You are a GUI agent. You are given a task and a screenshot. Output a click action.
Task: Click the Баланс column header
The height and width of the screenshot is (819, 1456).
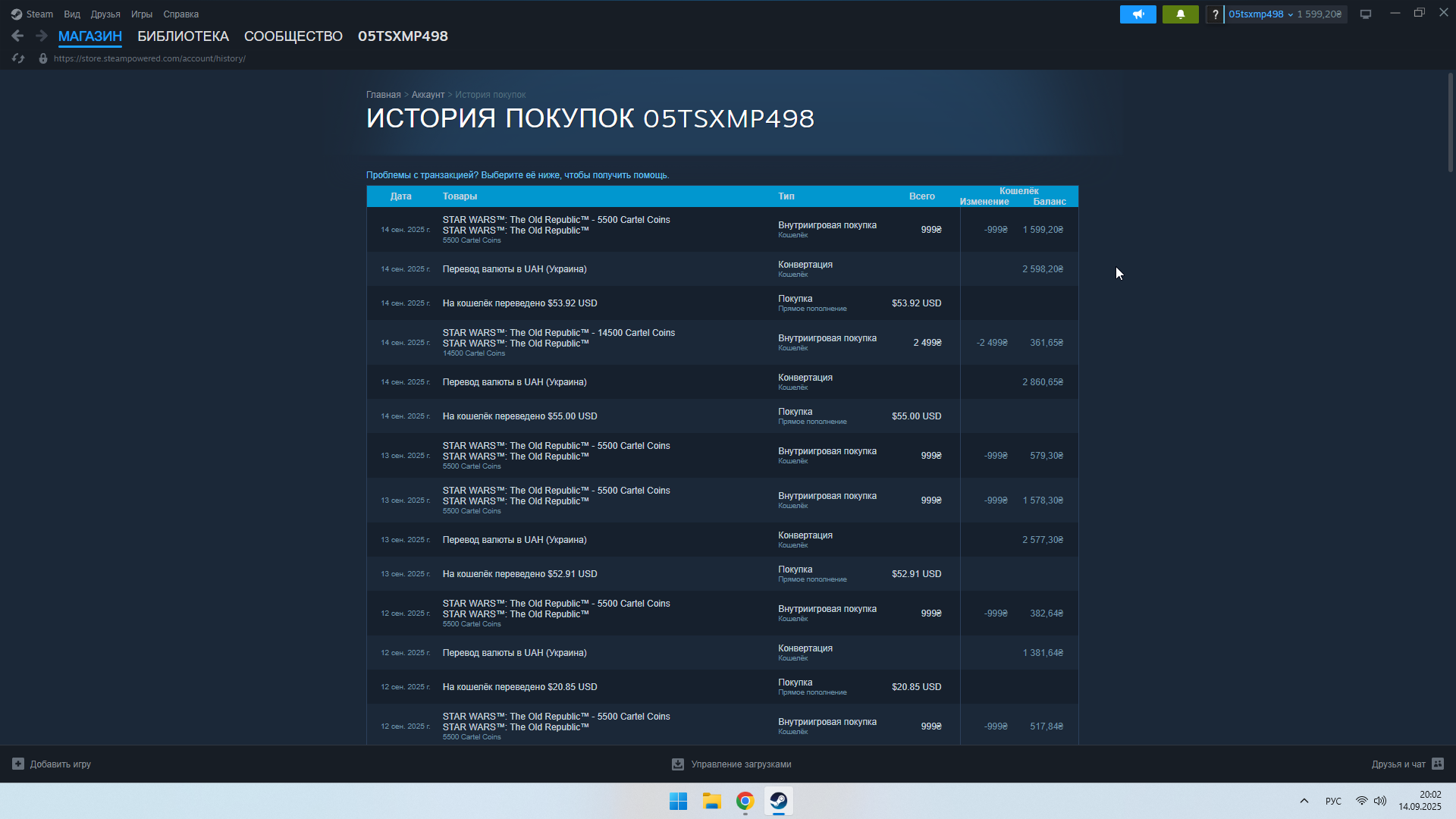click(1050, 202)
